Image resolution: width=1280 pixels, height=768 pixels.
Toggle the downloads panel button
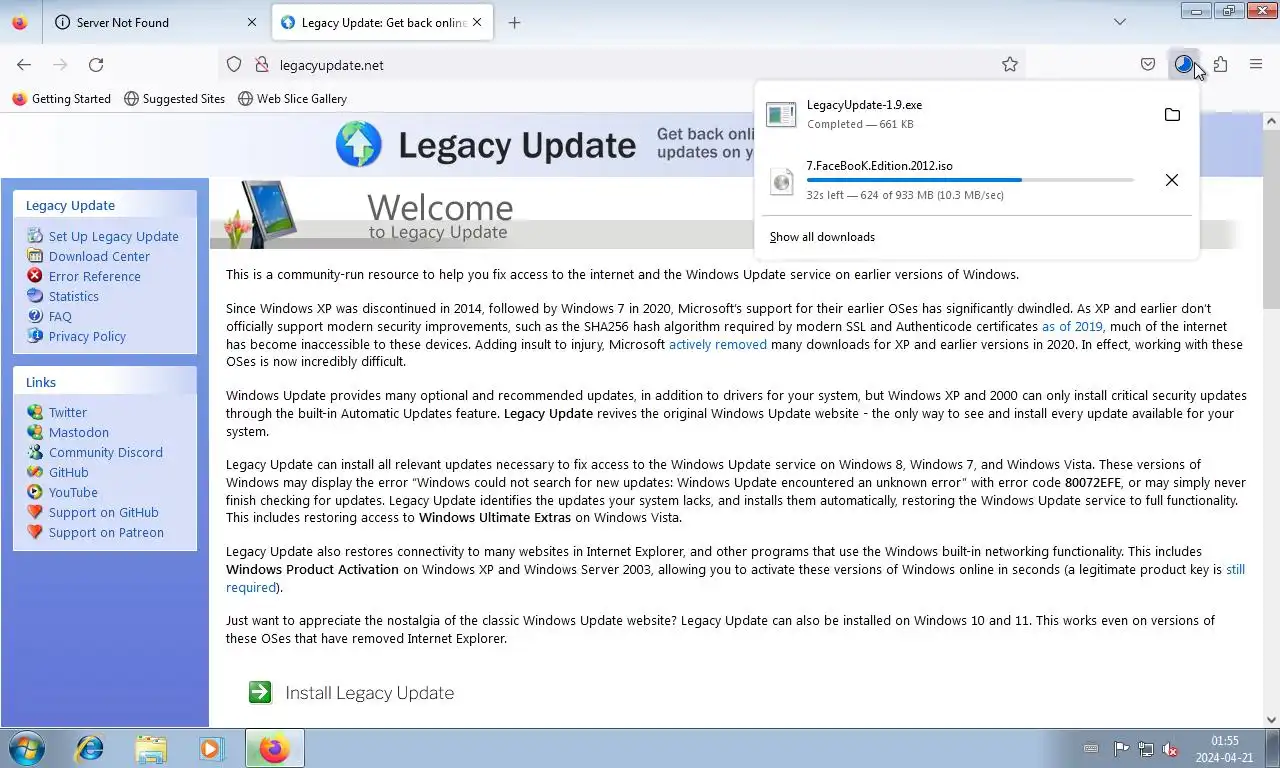(x=1184, y=65)
